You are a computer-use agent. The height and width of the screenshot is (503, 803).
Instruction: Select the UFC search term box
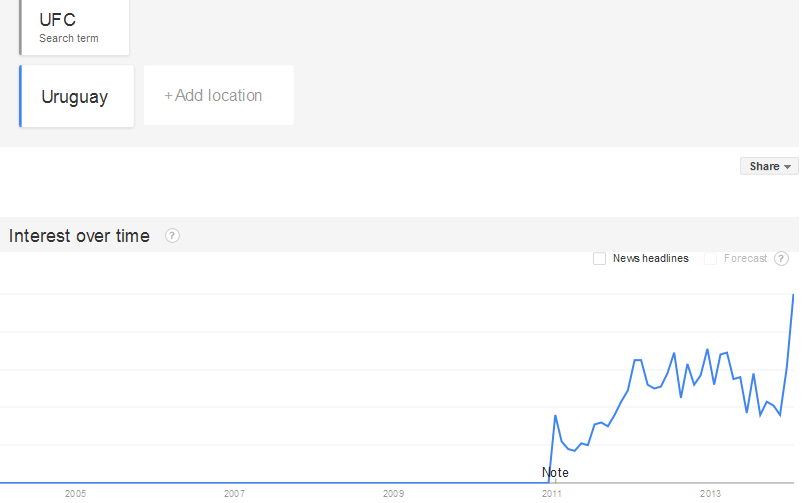(75, 27)
